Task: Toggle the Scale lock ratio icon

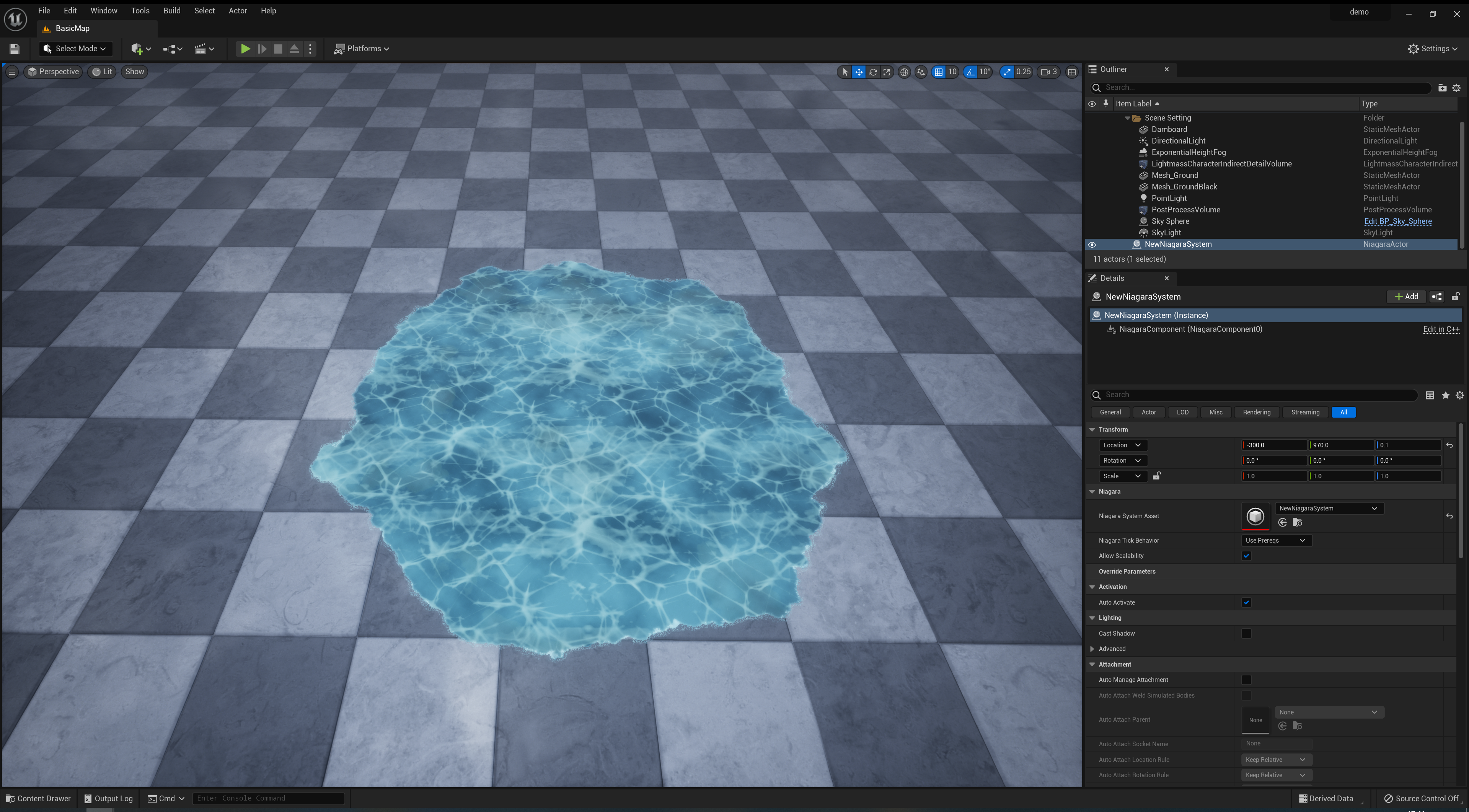Action: point(1156,476)
